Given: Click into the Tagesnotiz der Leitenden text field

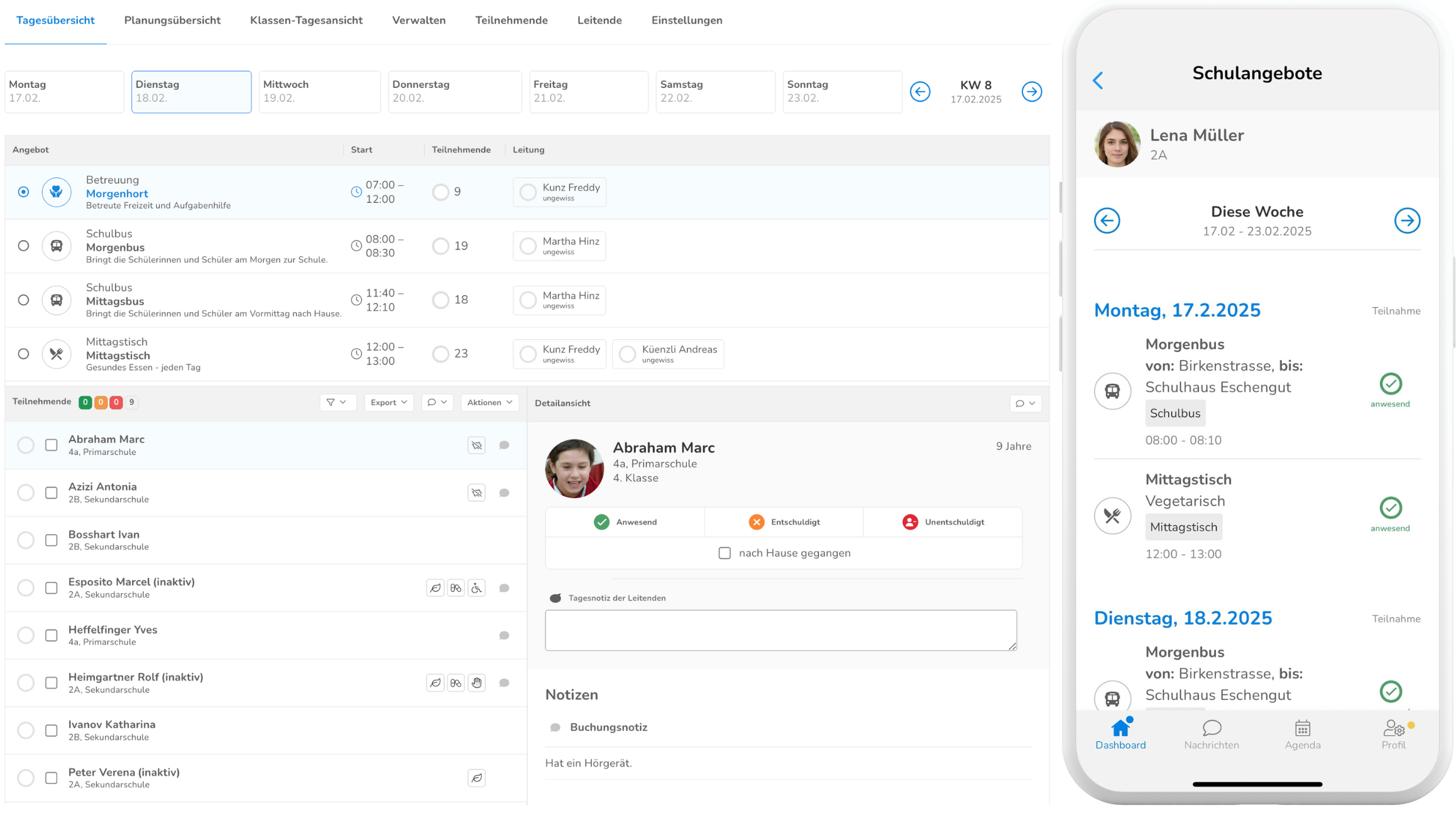Looking at the screenshot, I should pos(780,630).
